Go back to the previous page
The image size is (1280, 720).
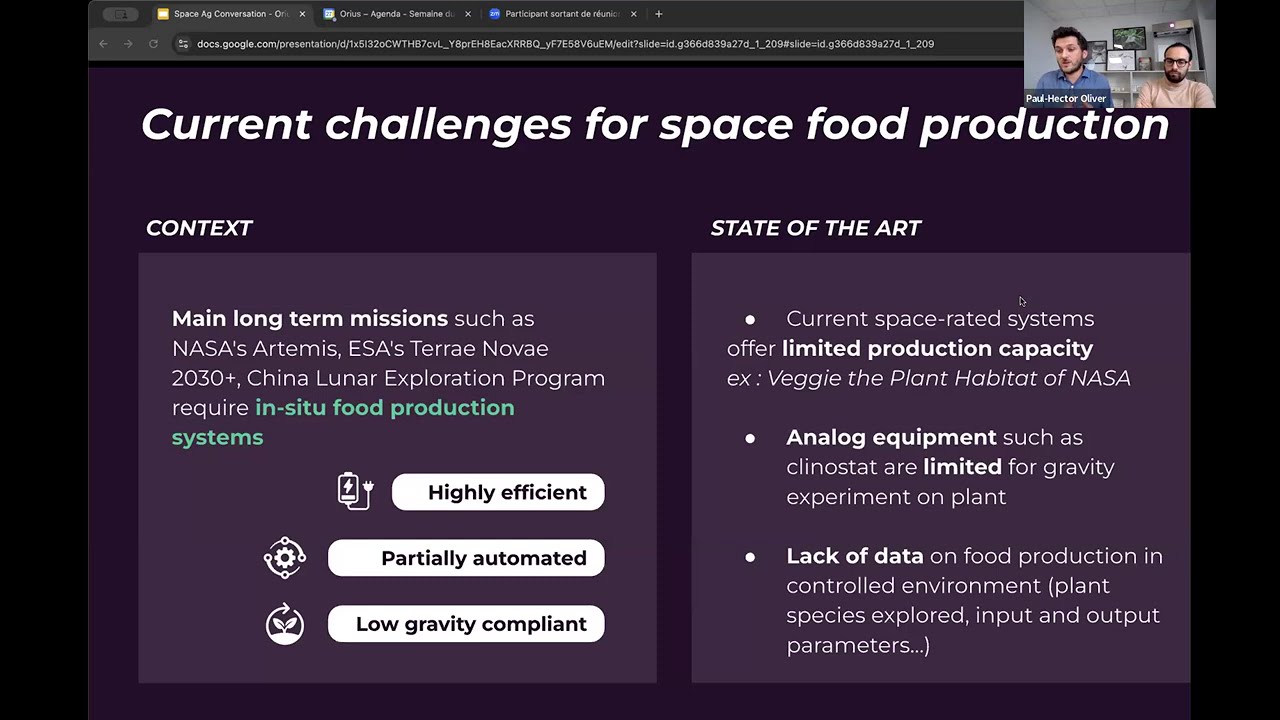click(x=103, y=44)
